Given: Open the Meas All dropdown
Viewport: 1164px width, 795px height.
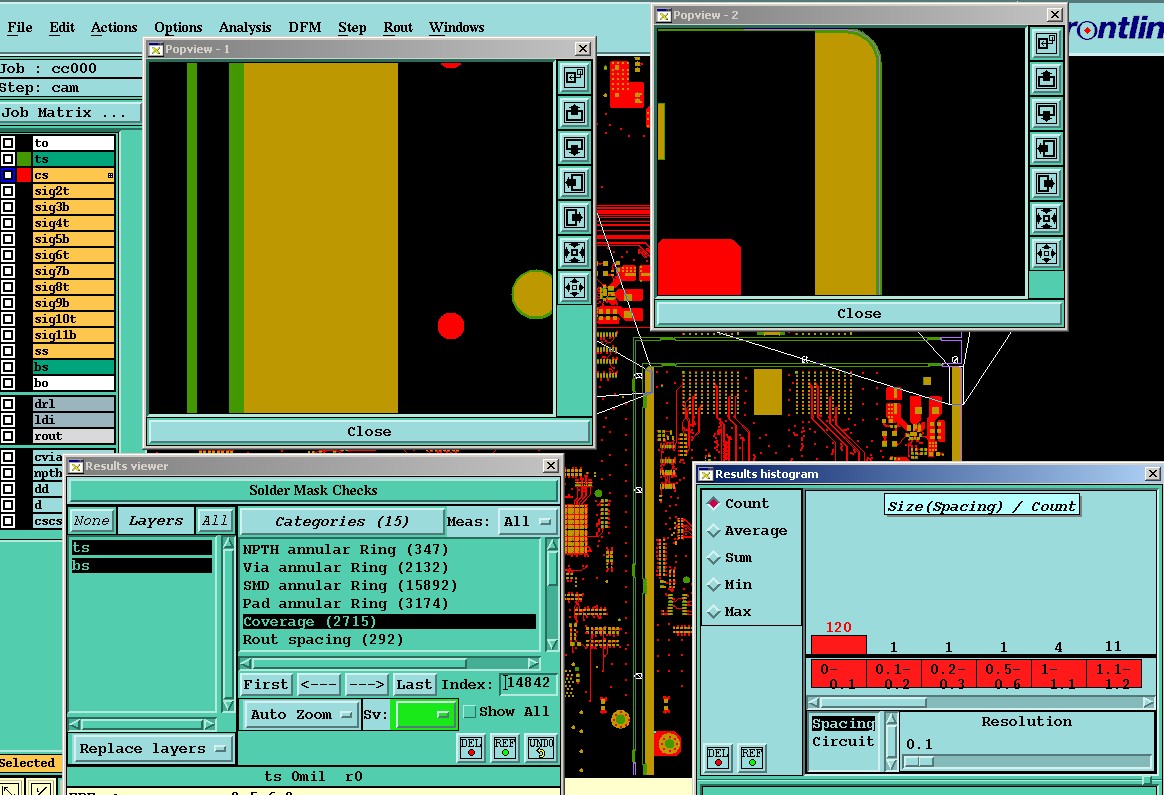Looking at the screenshot, I should tap(529, 521).
